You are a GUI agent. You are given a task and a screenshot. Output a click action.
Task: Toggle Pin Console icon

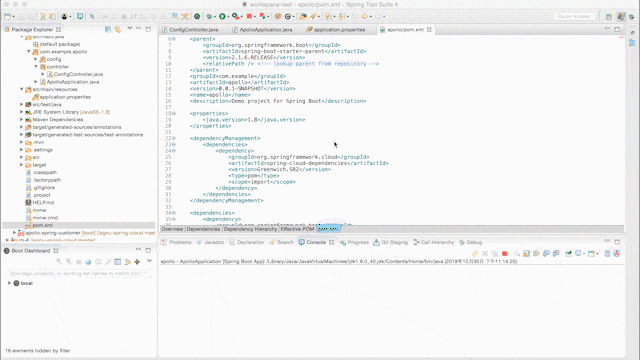568,253
